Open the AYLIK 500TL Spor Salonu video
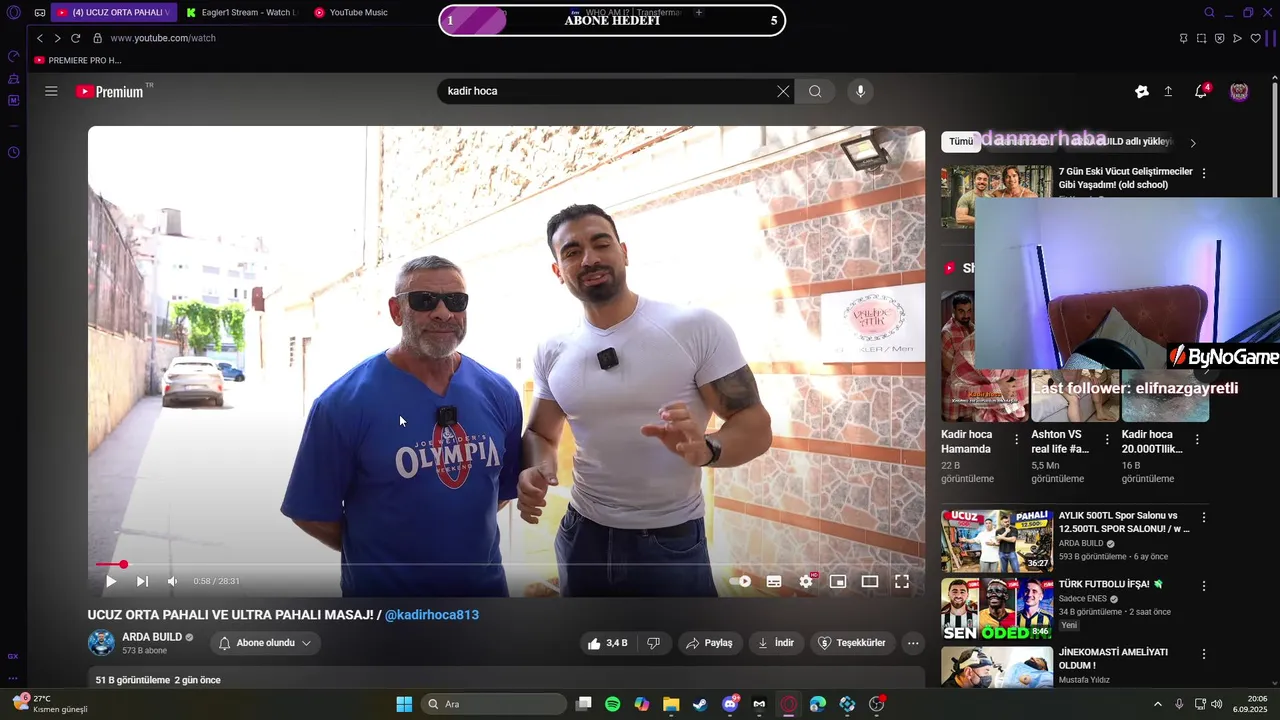 click(x=996, y=541)
